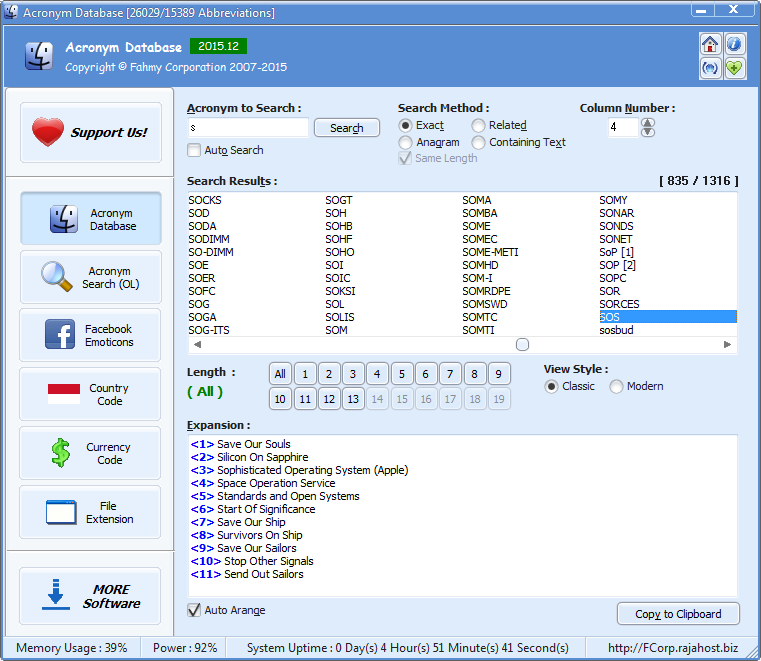Click the Country Code flag icon
The image size is (761, 661).
(x=64, y=394)
